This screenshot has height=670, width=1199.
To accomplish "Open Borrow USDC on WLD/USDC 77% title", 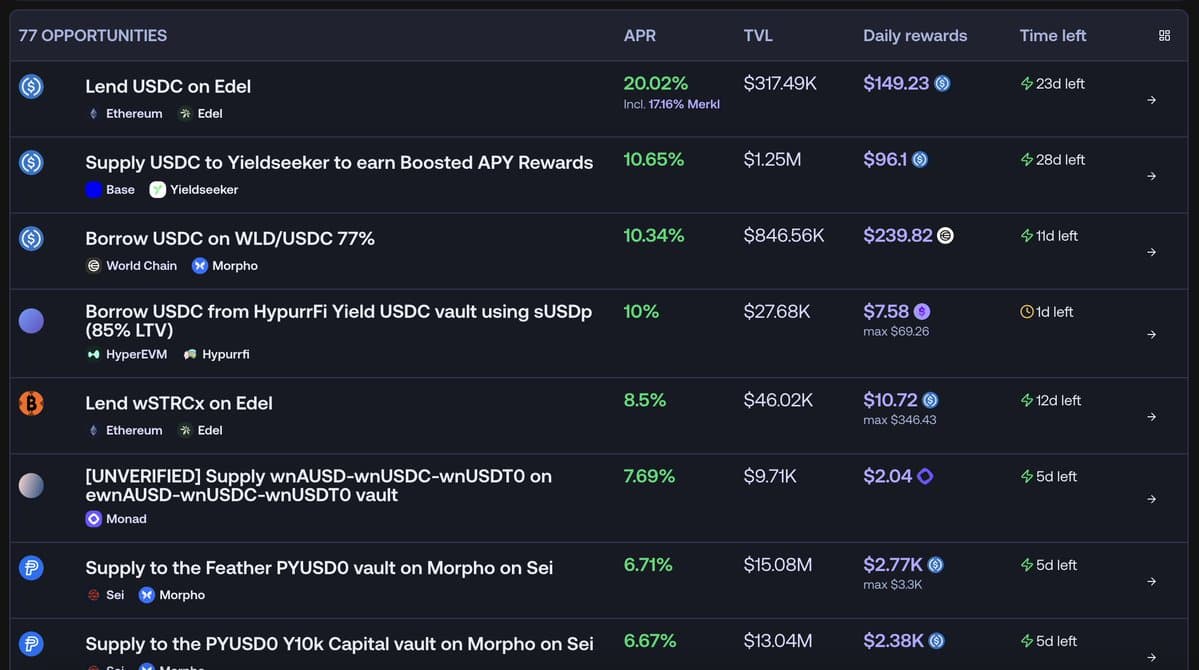I will (230, 239).
